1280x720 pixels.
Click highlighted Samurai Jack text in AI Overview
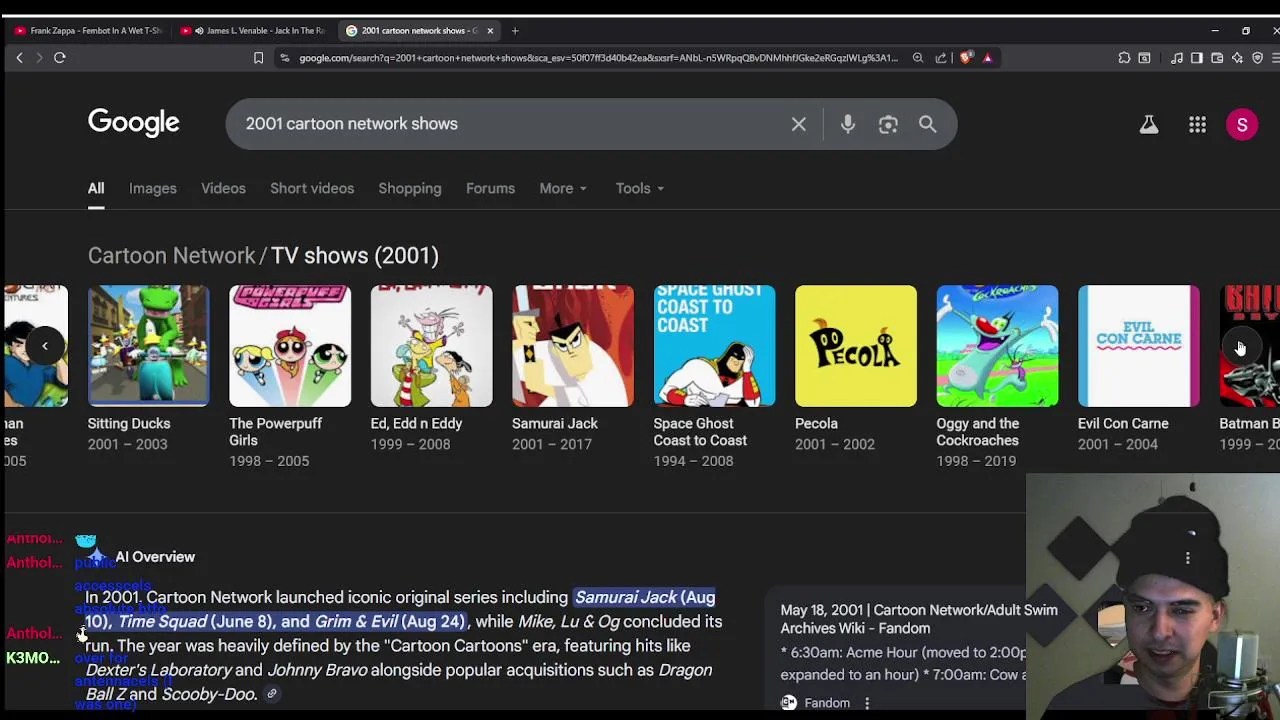[x=626, y=597]
